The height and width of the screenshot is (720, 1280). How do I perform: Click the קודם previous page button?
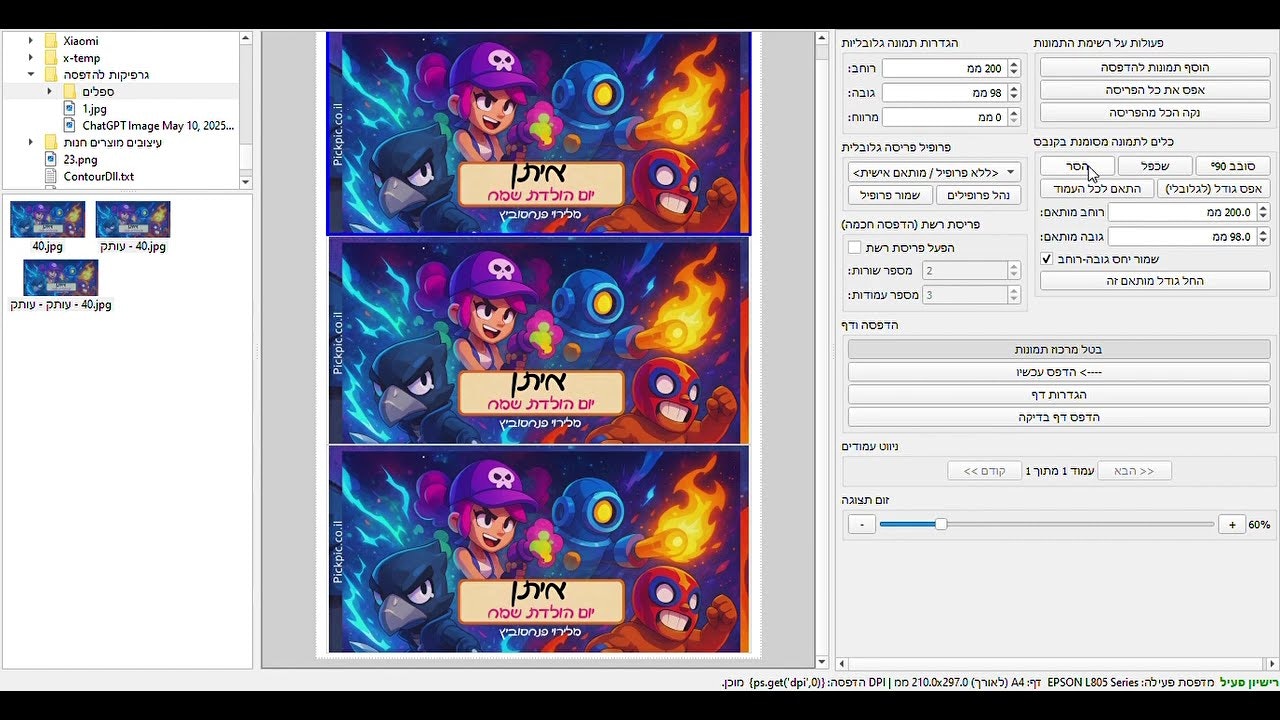point(984,471)
